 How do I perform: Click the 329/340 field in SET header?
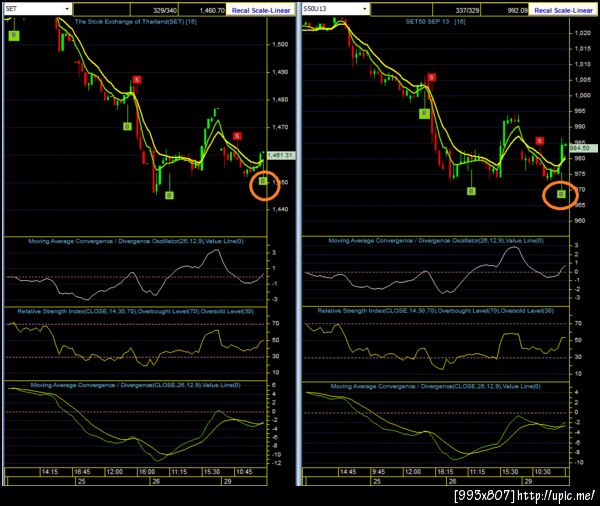pyautogui.click(x=154, y=10)
